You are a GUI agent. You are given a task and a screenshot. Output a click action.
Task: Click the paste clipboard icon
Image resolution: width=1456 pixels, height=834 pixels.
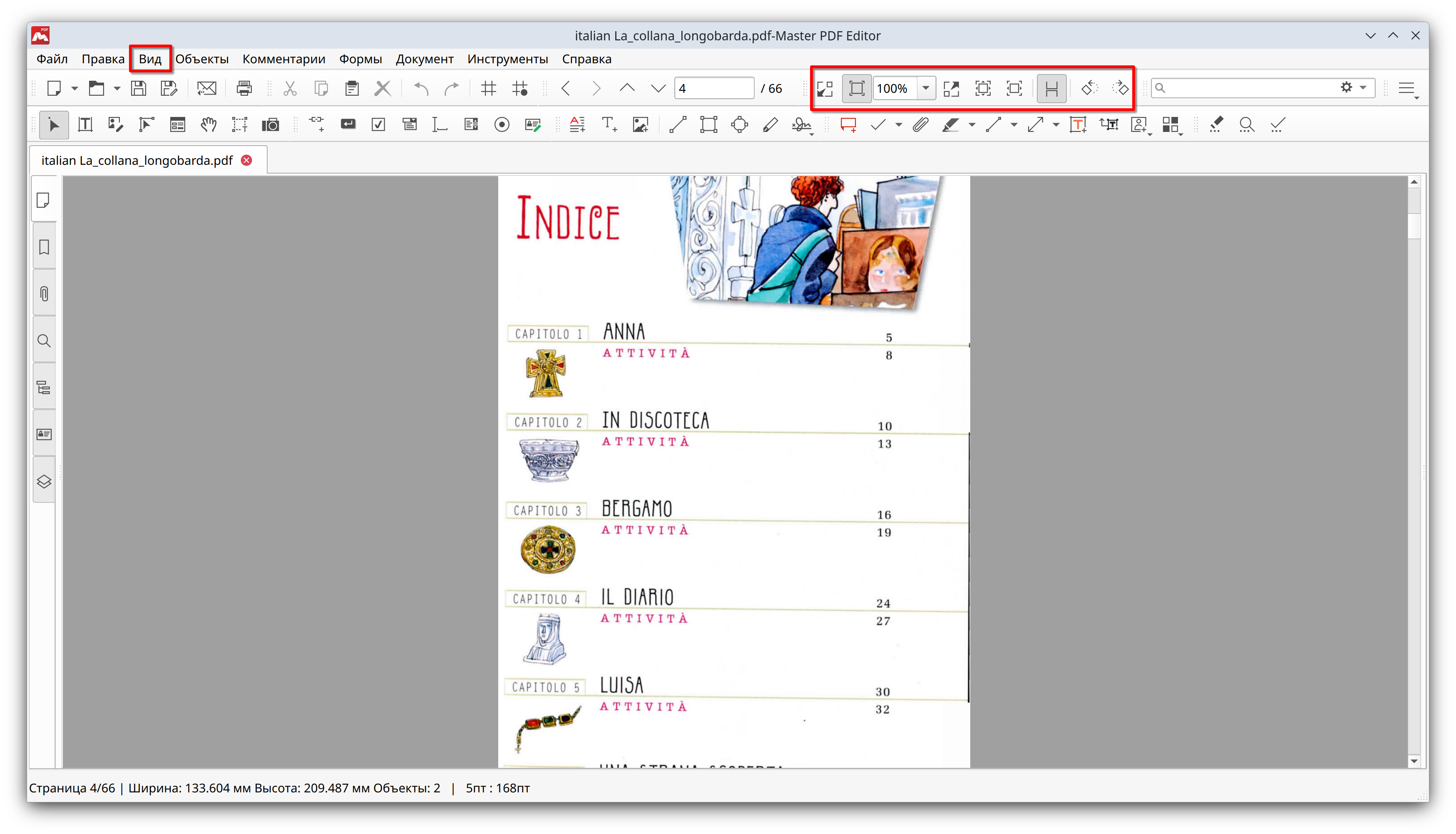click(352, 88)
